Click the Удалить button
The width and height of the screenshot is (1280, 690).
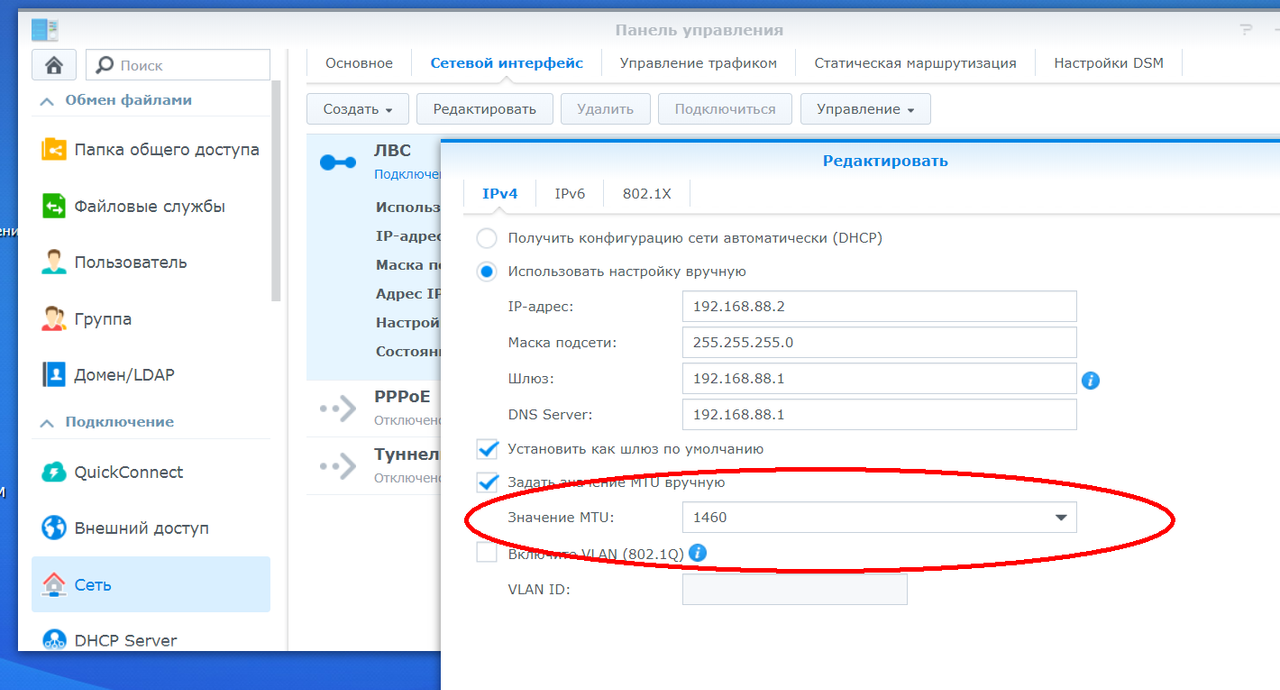coord(605,109)
